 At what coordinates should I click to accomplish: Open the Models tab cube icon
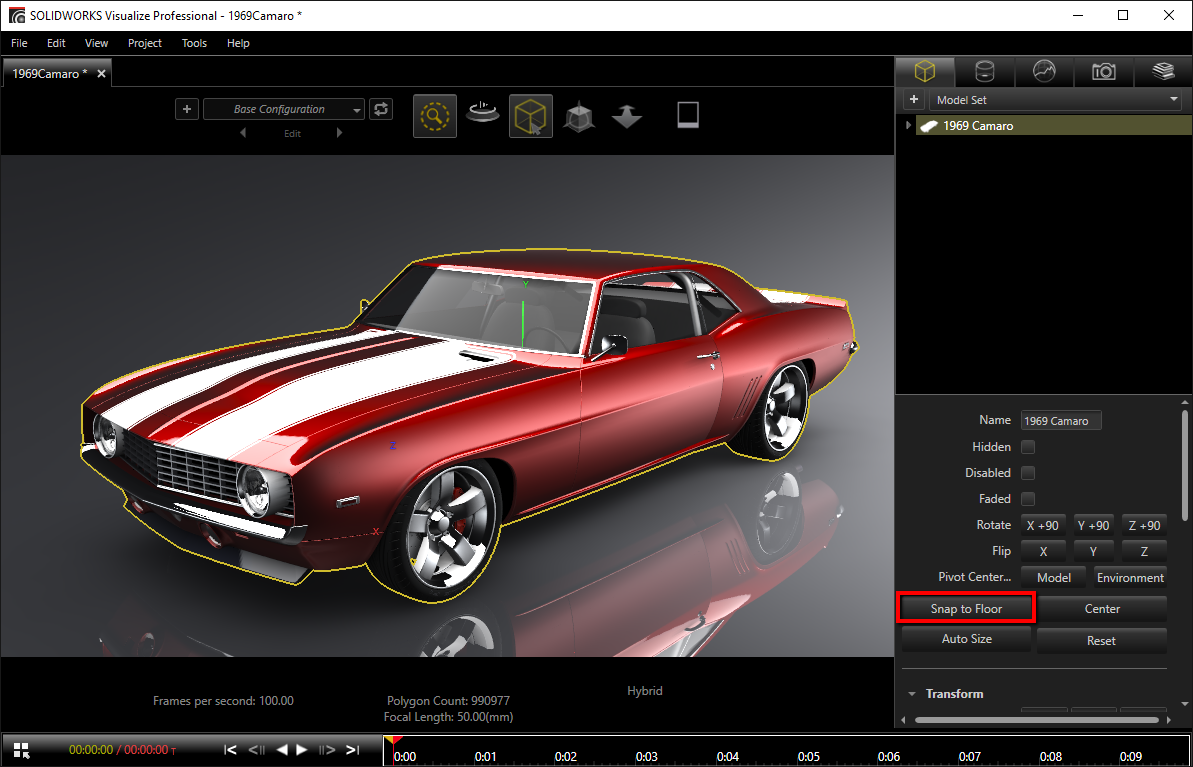point(924,72)
